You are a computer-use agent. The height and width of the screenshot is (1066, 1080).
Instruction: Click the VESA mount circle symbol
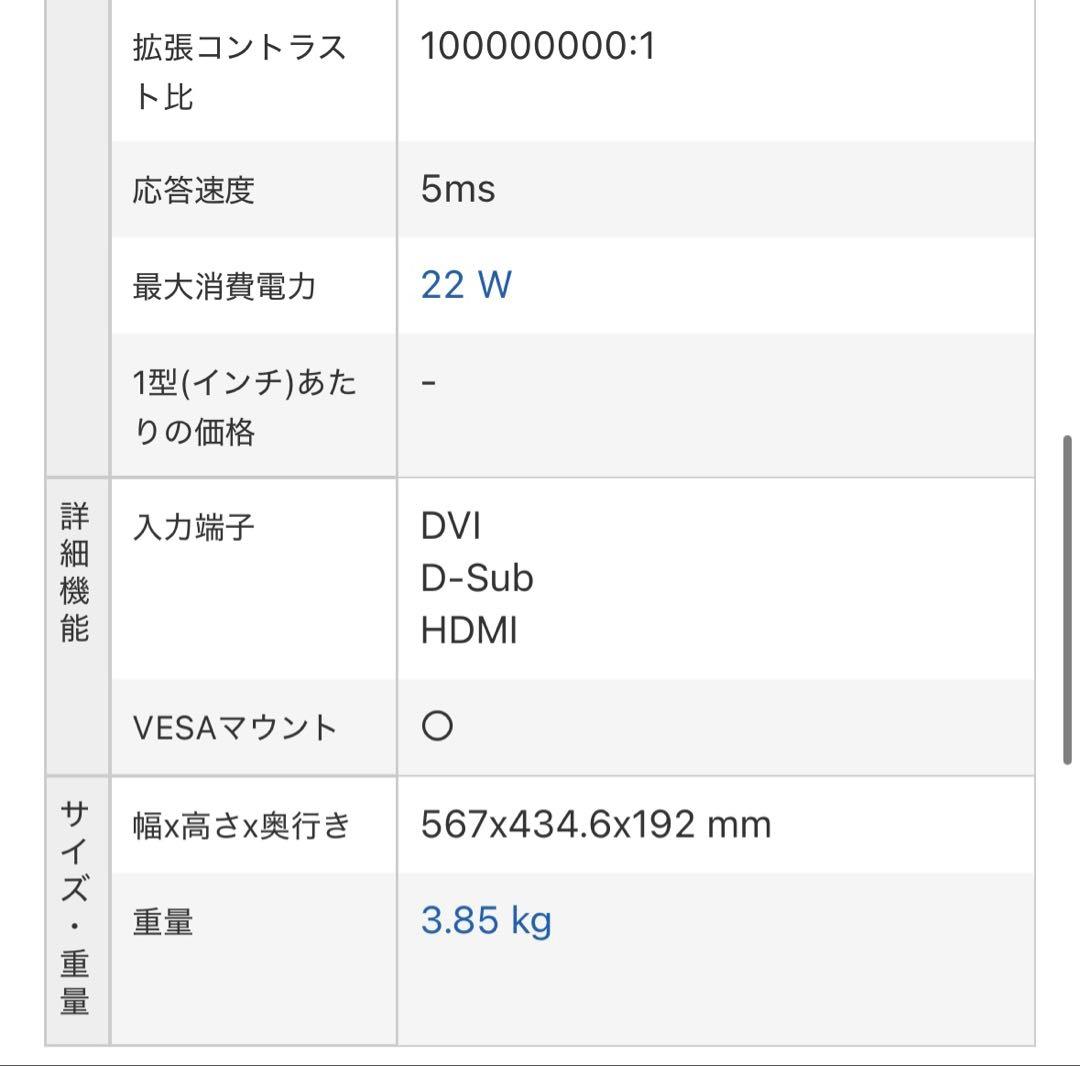point(438,726)
